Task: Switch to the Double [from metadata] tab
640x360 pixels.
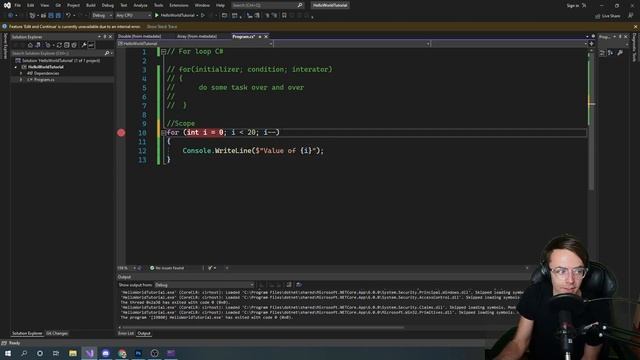Action: 140,36
